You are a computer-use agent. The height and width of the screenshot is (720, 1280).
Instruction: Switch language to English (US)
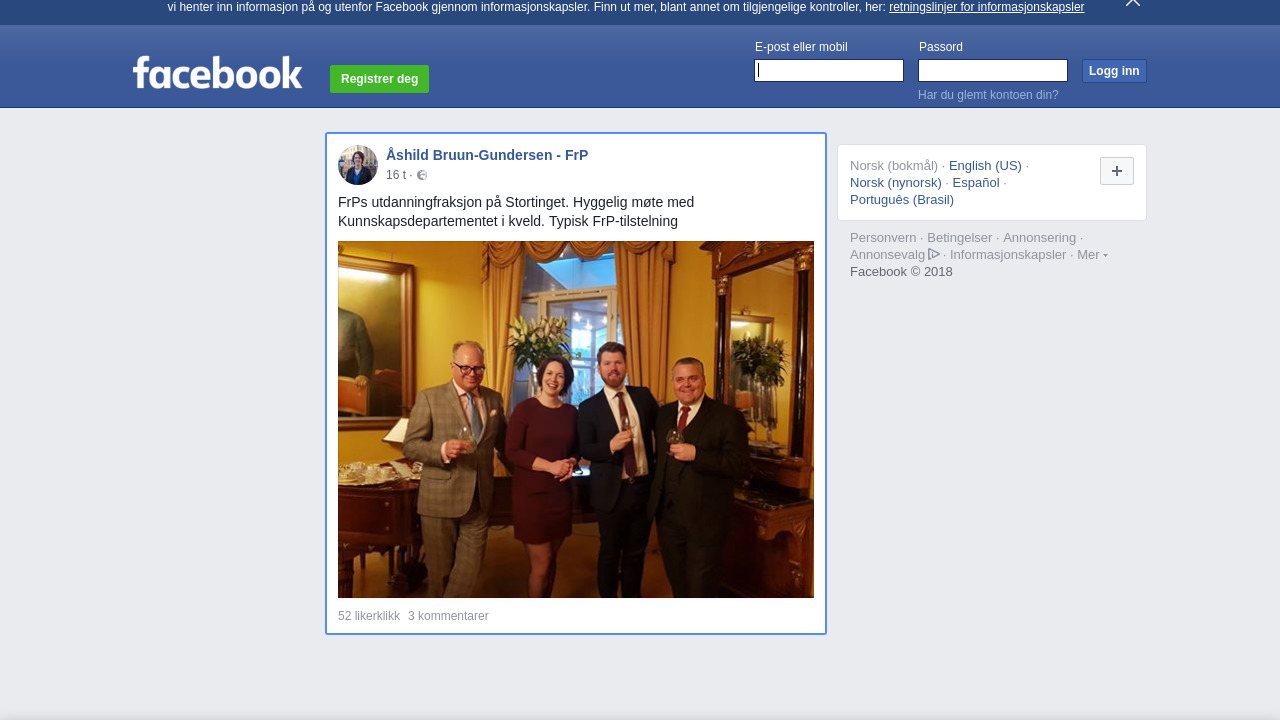tap(985, 166)
